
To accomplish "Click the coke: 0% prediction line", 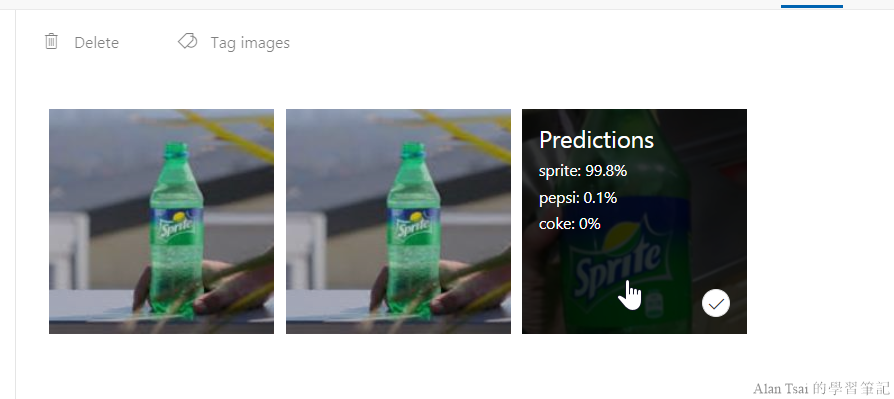I will coord(570,224).
